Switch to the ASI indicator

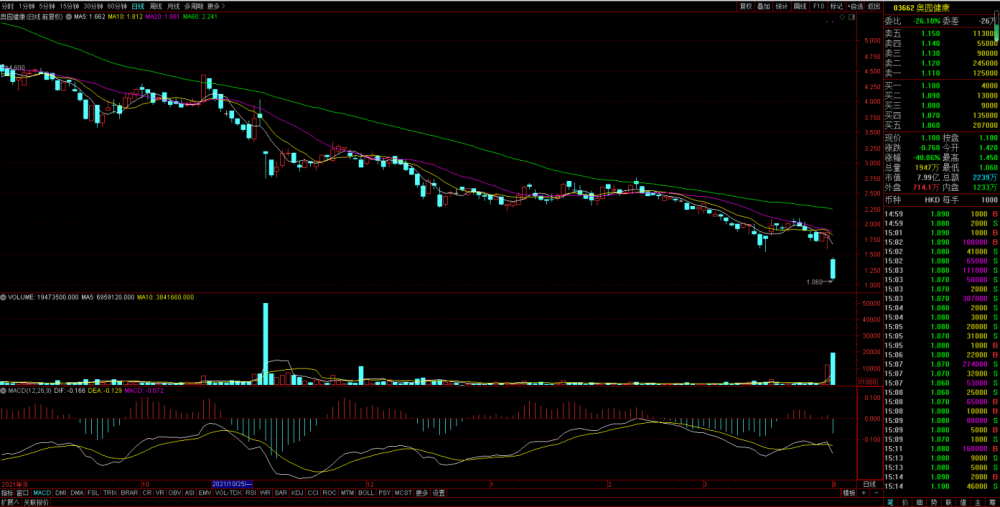click(x=190, y=493)
